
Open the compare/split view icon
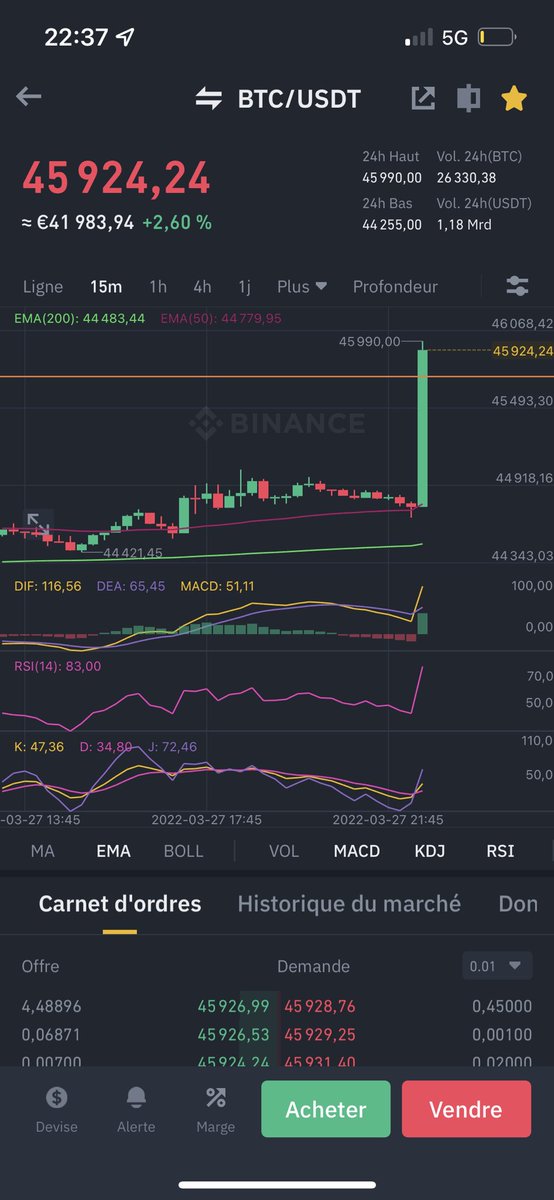[468, 98]
